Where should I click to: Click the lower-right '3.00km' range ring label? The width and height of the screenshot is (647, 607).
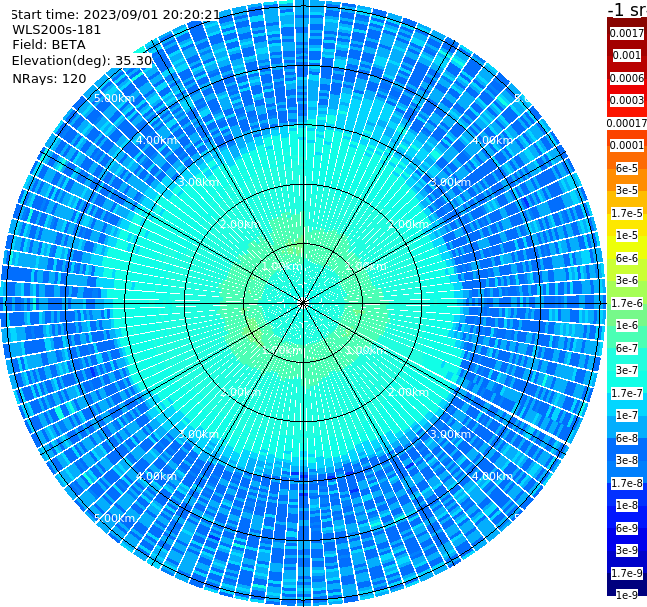coord(450,434)
